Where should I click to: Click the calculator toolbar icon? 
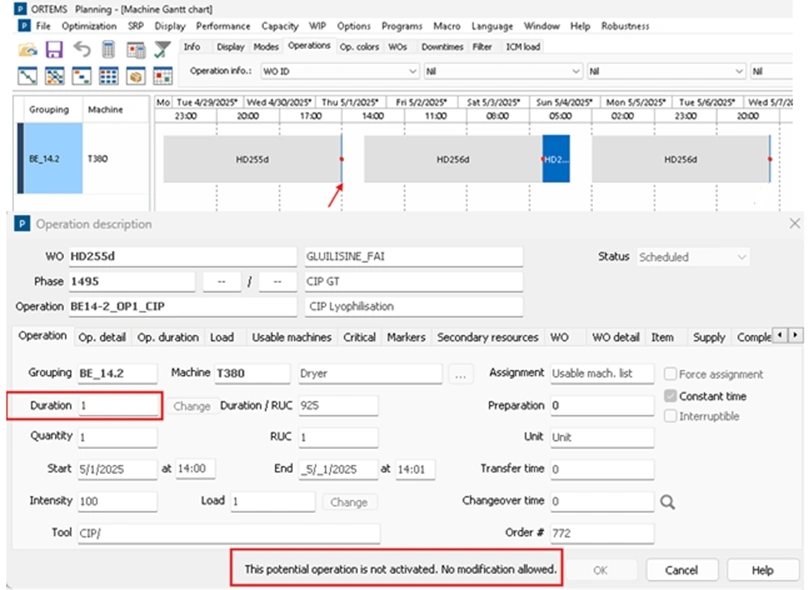[x=108, y=50]
